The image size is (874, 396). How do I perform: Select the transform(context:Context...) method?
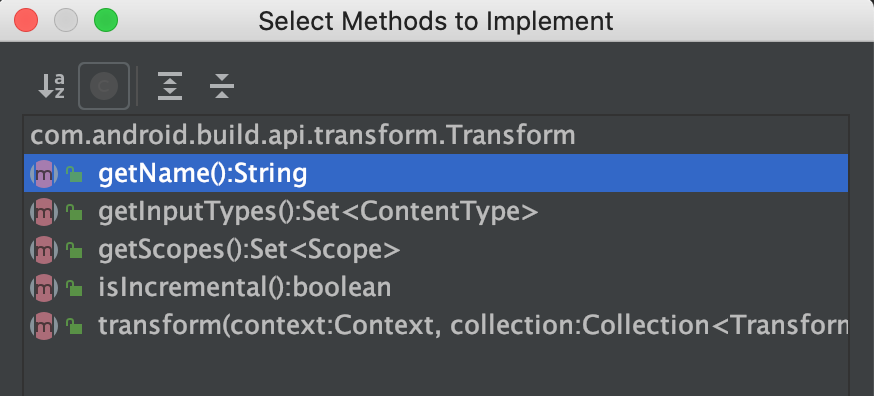(x=436, y=326)
